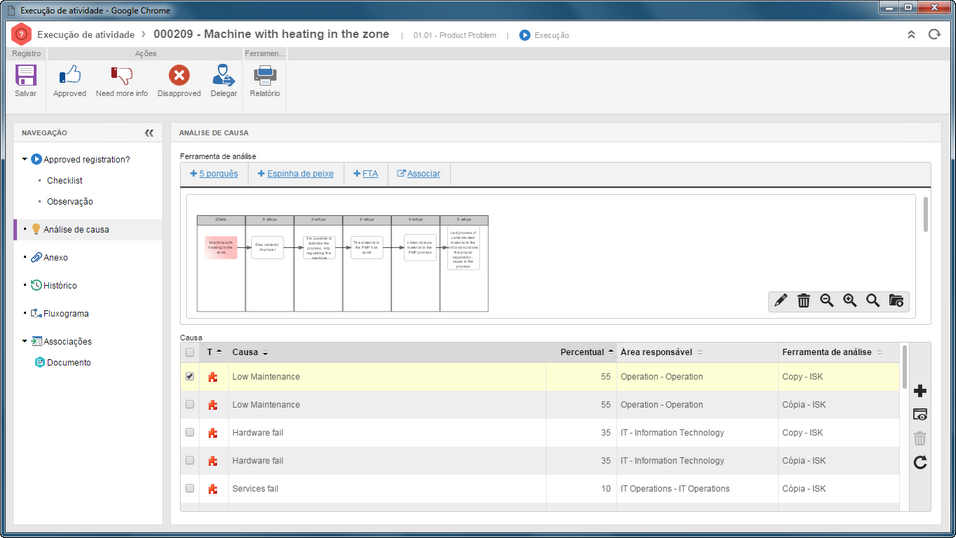The height and width of the screenshot is (538, 956).
Task: Delegate the activity with Delegar
Action: 224,81
